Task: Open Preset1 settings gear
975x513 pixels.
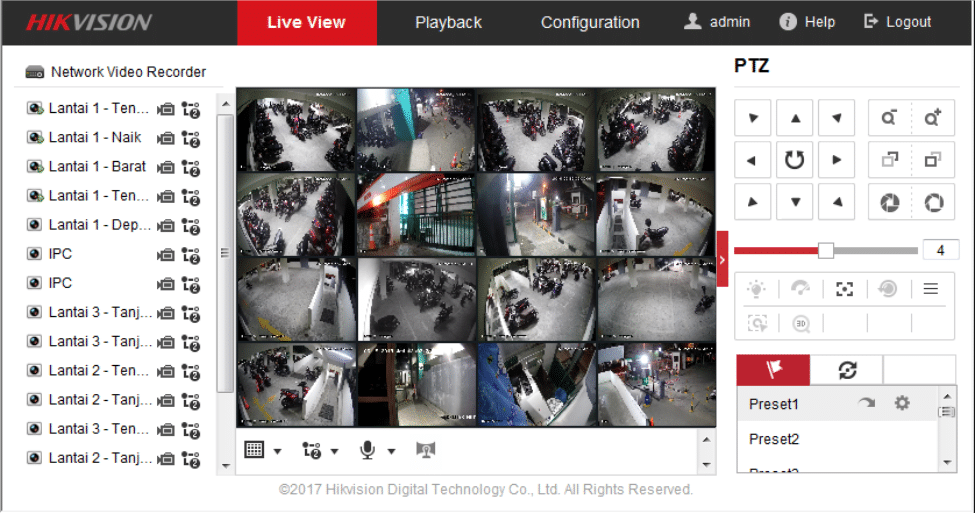Action: point(902,403)
